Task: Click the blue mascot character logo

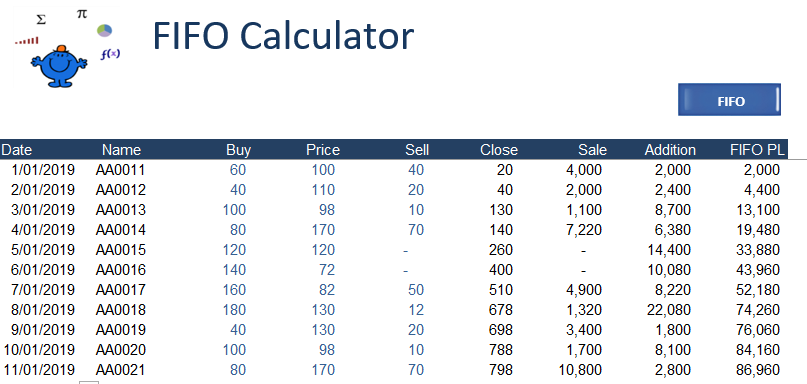Action: click(59, 66)
